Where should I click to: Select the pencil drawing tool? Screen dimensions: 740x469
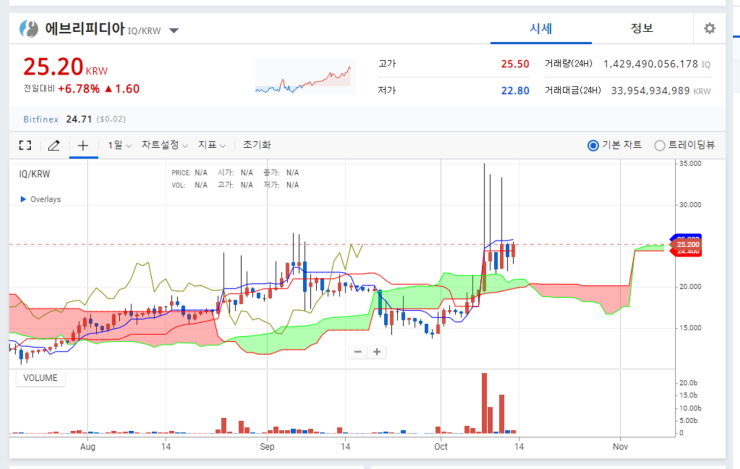coord(54,145)
